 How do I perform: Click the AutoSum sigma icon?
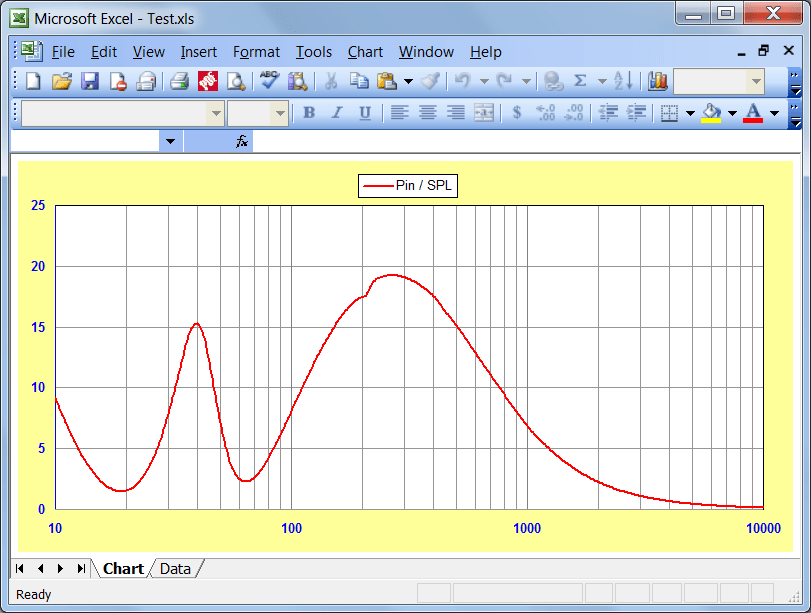(581, 81)
